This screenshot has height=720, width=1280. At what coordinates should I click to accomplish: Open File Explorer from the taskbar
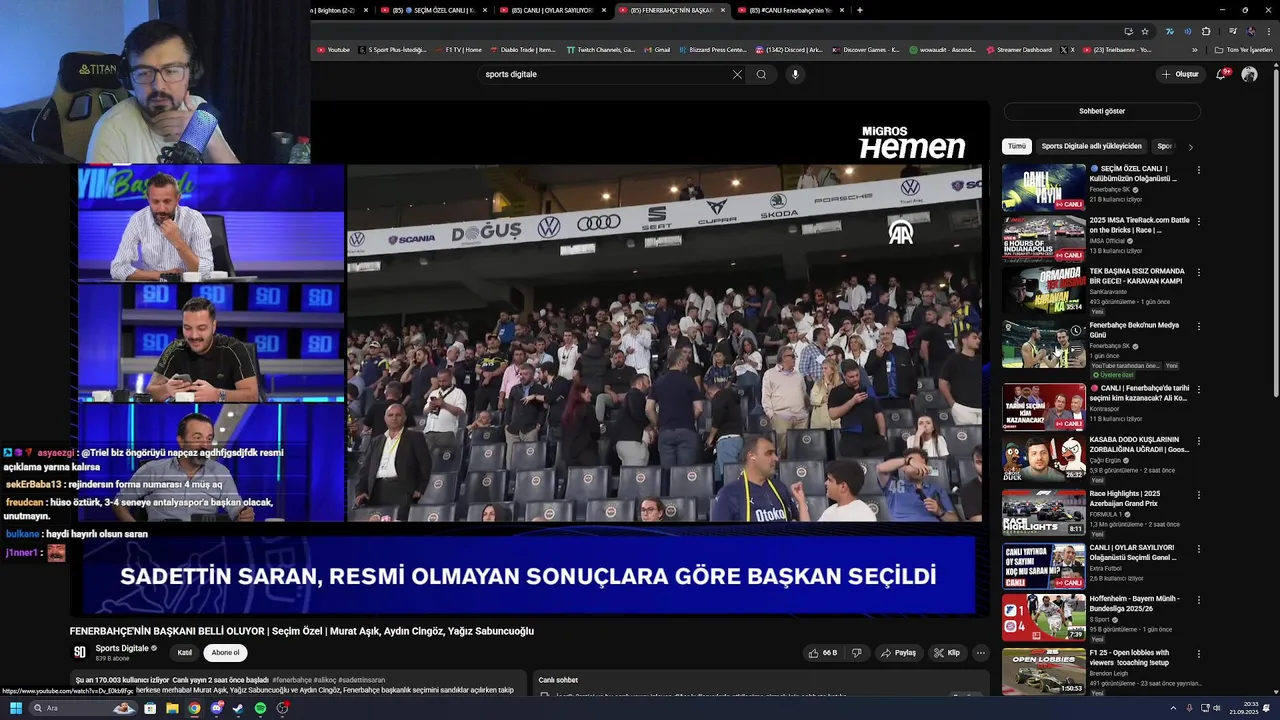172,708
